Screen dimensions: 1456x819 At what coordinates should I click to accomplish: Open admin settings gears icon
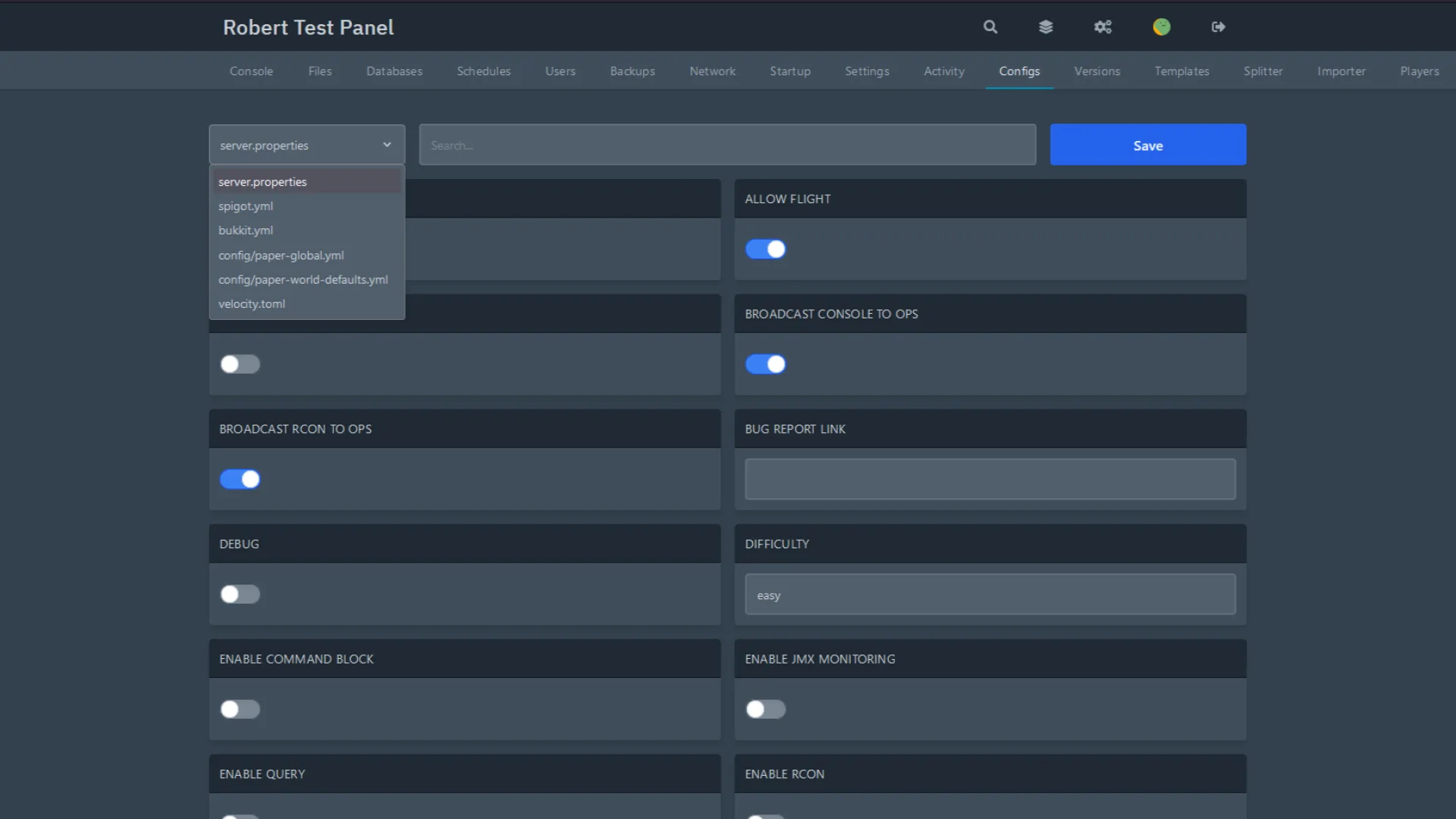1103,27
